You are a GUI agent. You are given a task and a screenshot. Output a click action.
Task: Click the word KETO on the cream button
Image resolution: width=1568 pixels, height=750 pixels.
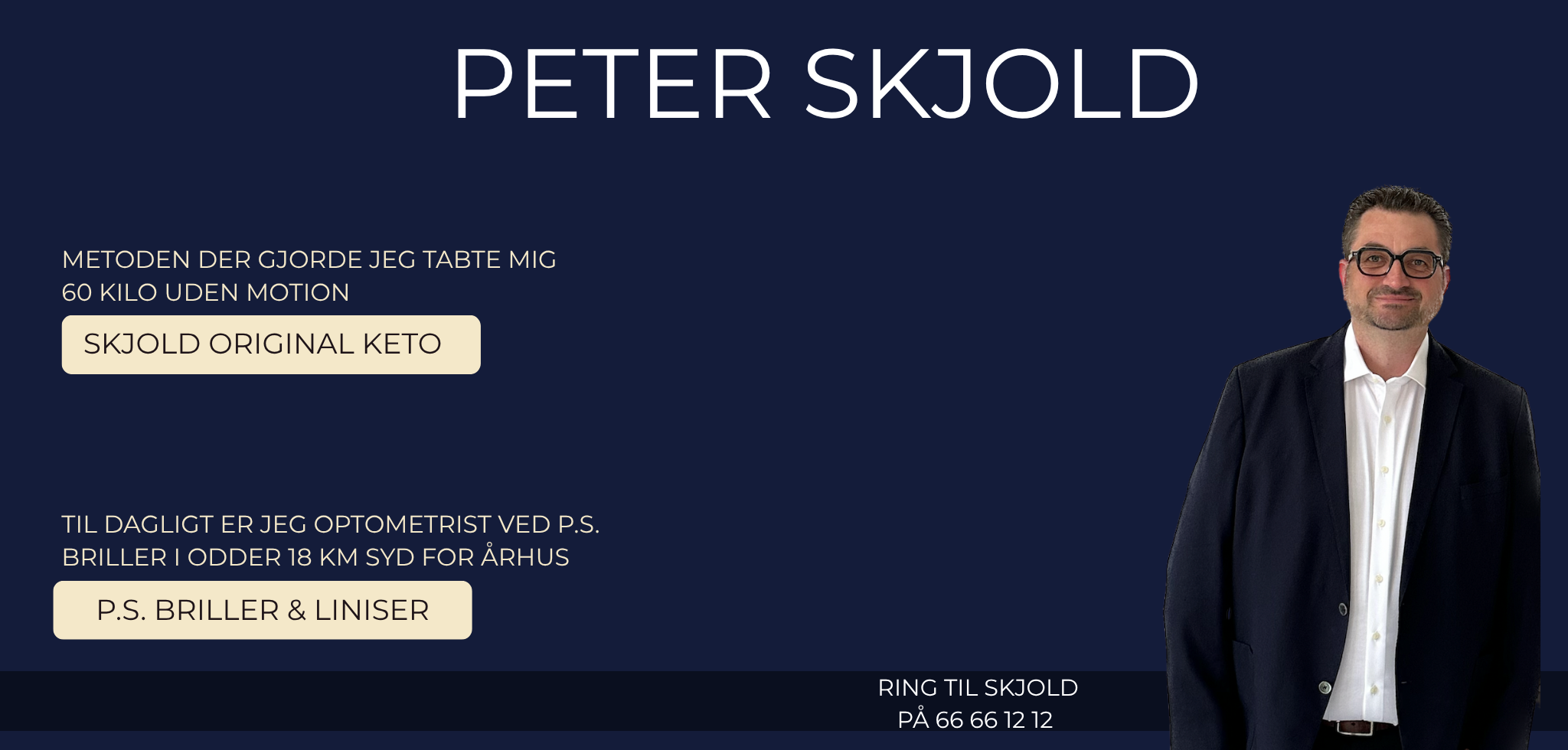coord(402,344)
